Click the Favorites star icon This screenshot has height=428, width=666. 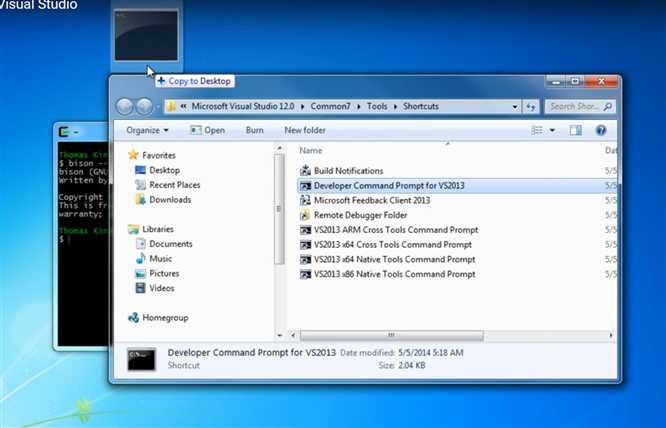(x=133, y=155)
